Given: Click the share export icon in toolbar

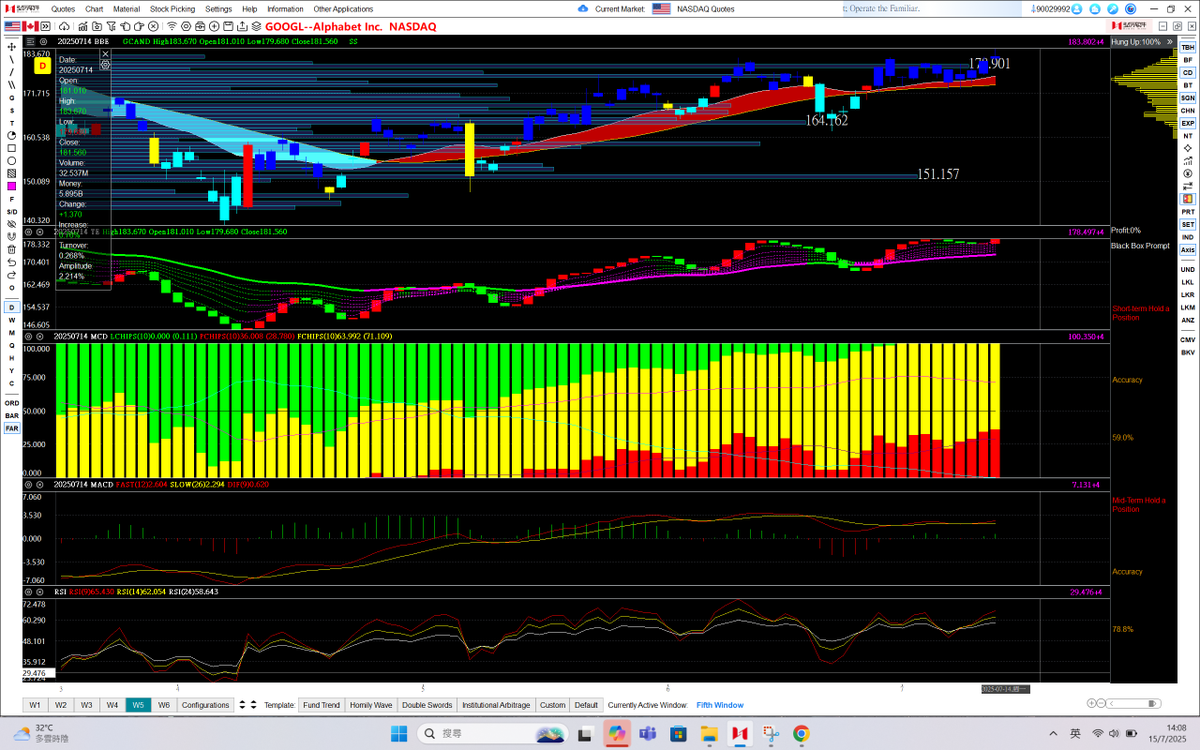Looking at the screenshot, I should pyautogui.click(x=242, y=25).
